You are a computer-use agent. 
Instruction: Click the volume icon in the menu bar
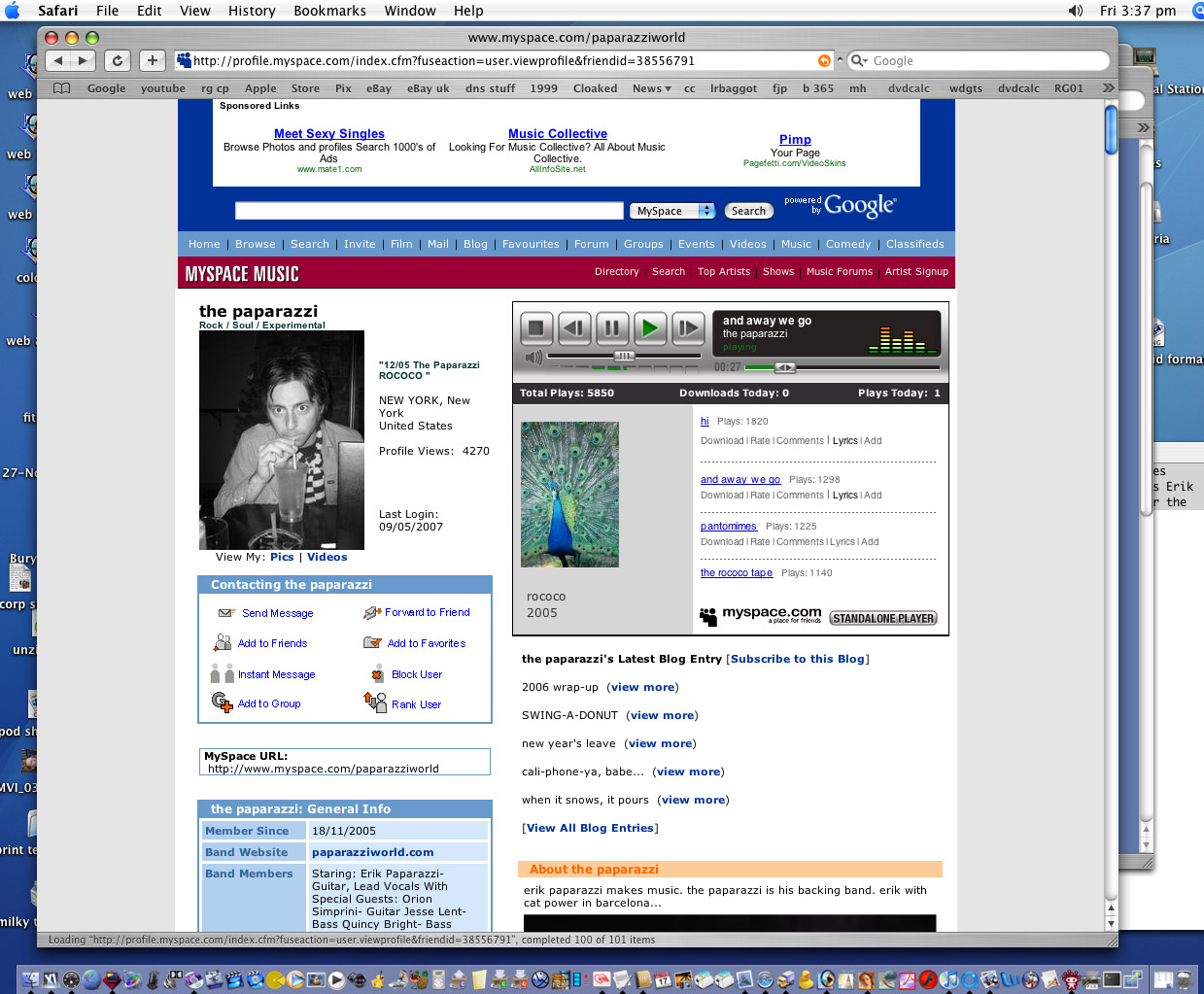(x=1076, y=11)
